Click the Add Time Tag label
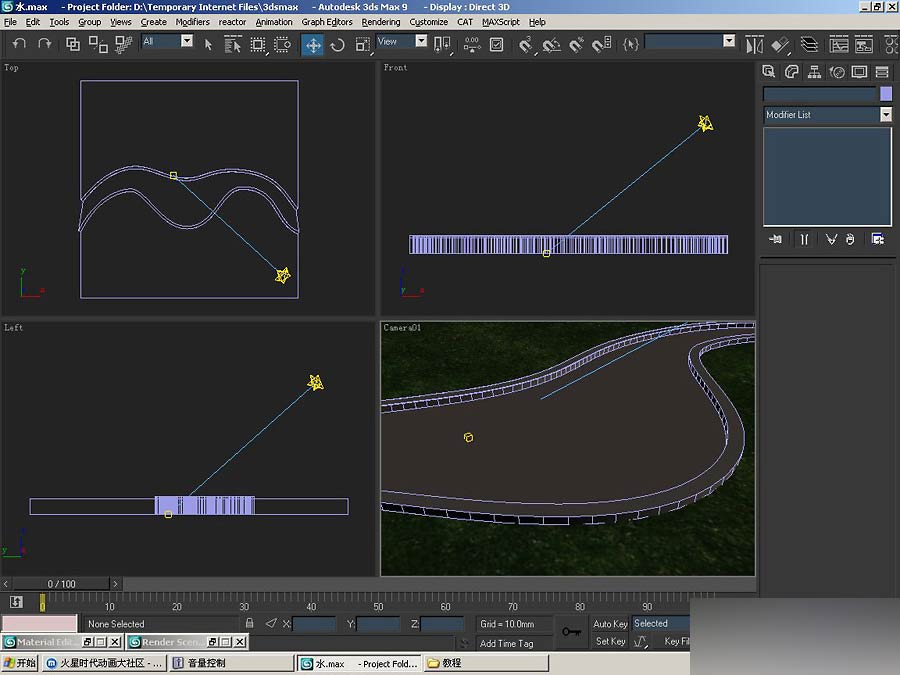 (507, 643)
